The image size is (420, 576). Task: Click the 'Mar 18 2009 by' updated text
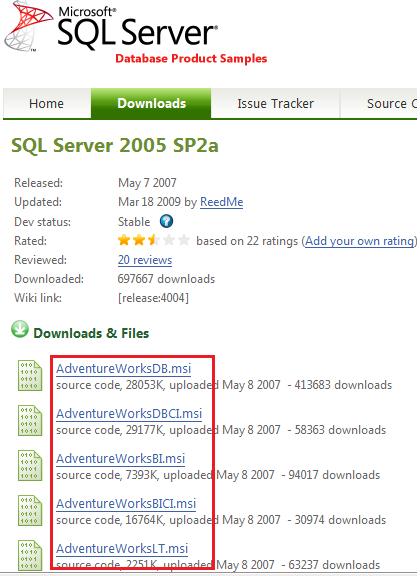[x=158, y=202]
